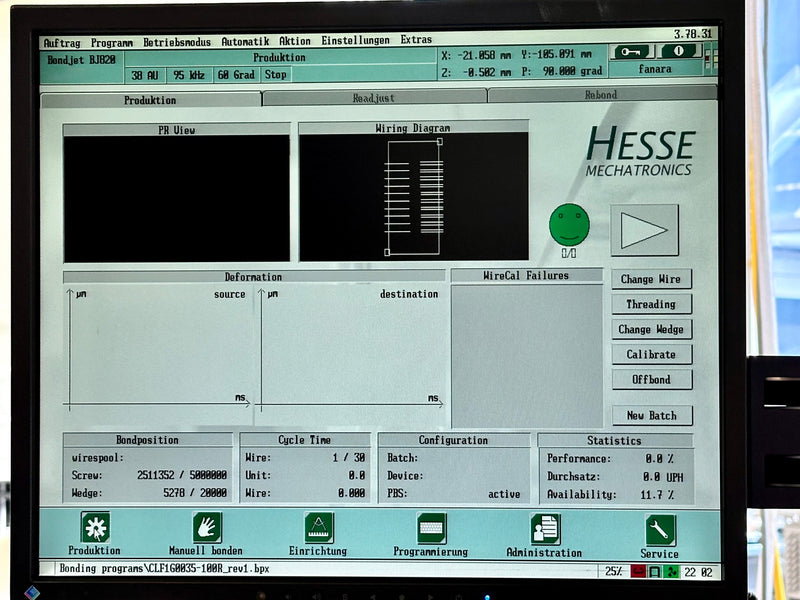Click the Wedge count 5278 / 20000

pyautogui.click(x=195, y=492)
